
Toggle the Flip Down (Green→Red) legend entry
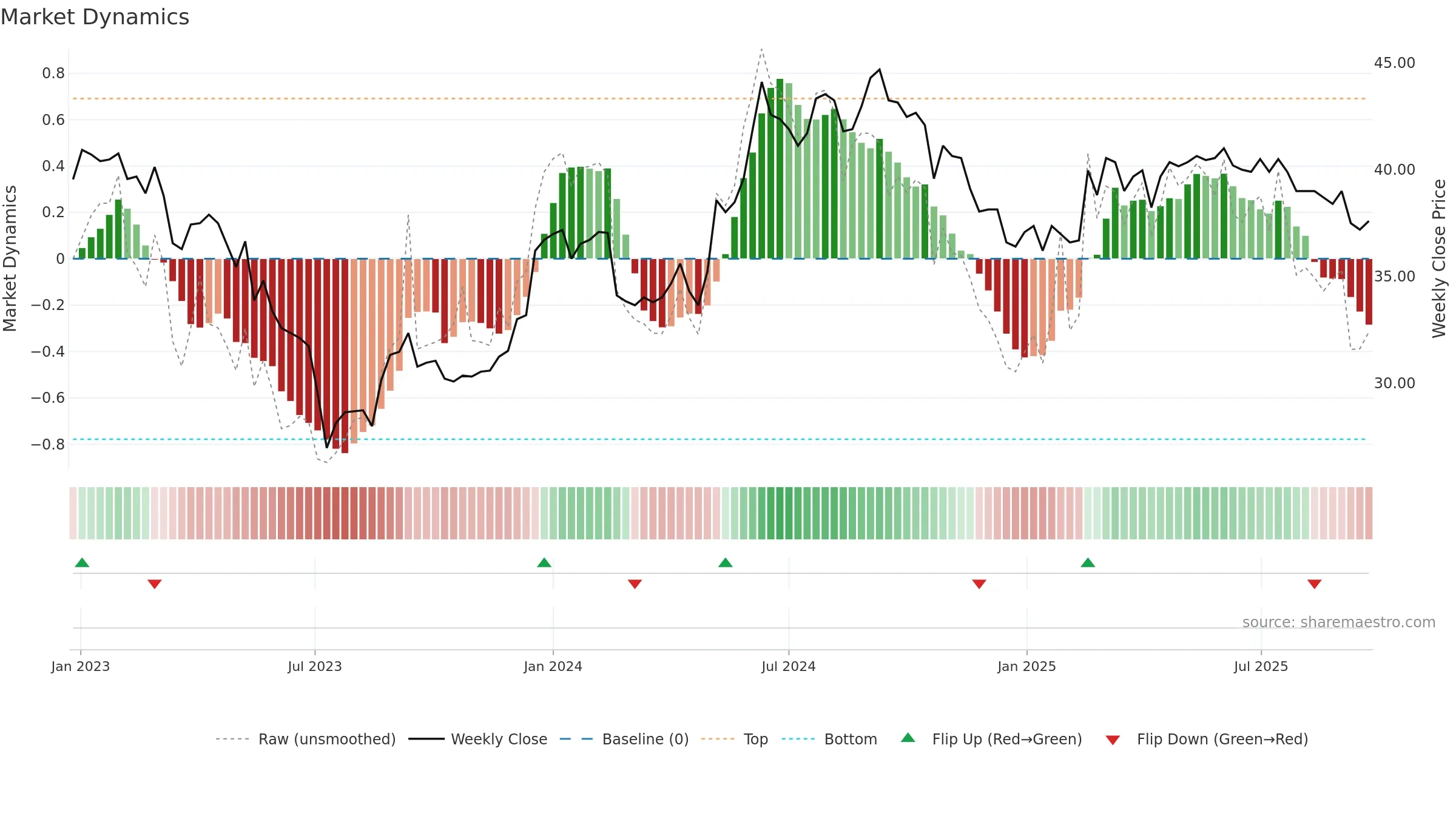coord(1207,739)
